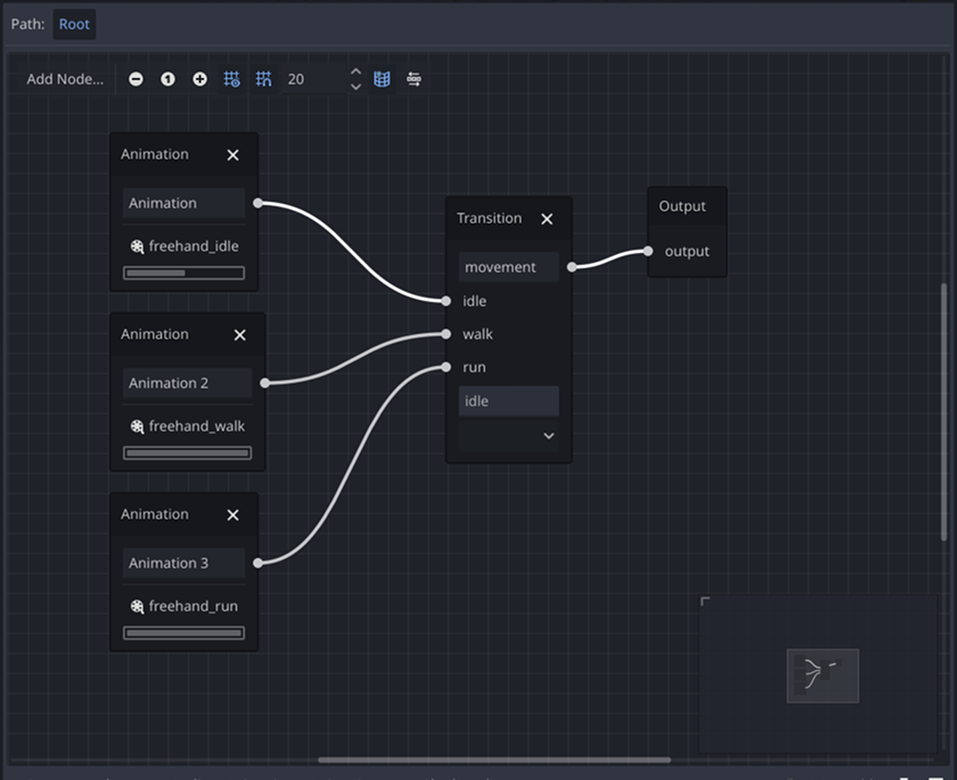Click the Output node input port

648,251
